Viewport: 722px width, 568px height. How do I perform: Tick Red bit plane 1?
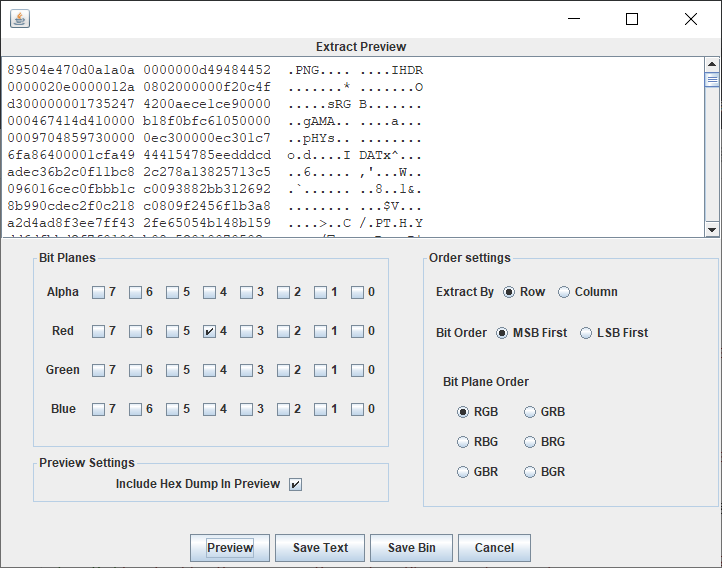(x=320, y=331)
